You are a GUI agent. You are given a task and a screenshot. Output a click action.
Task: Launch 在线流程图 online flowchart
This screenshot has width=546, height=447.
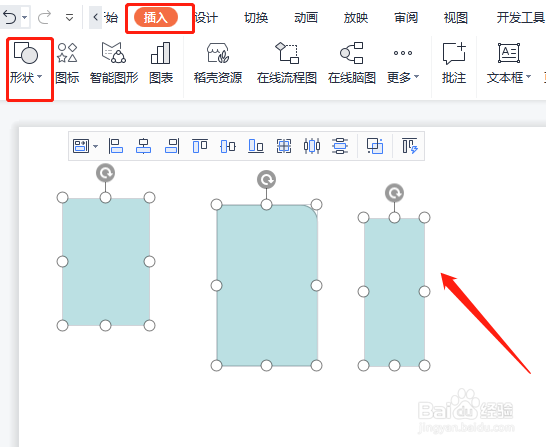(x=287, y=63)
